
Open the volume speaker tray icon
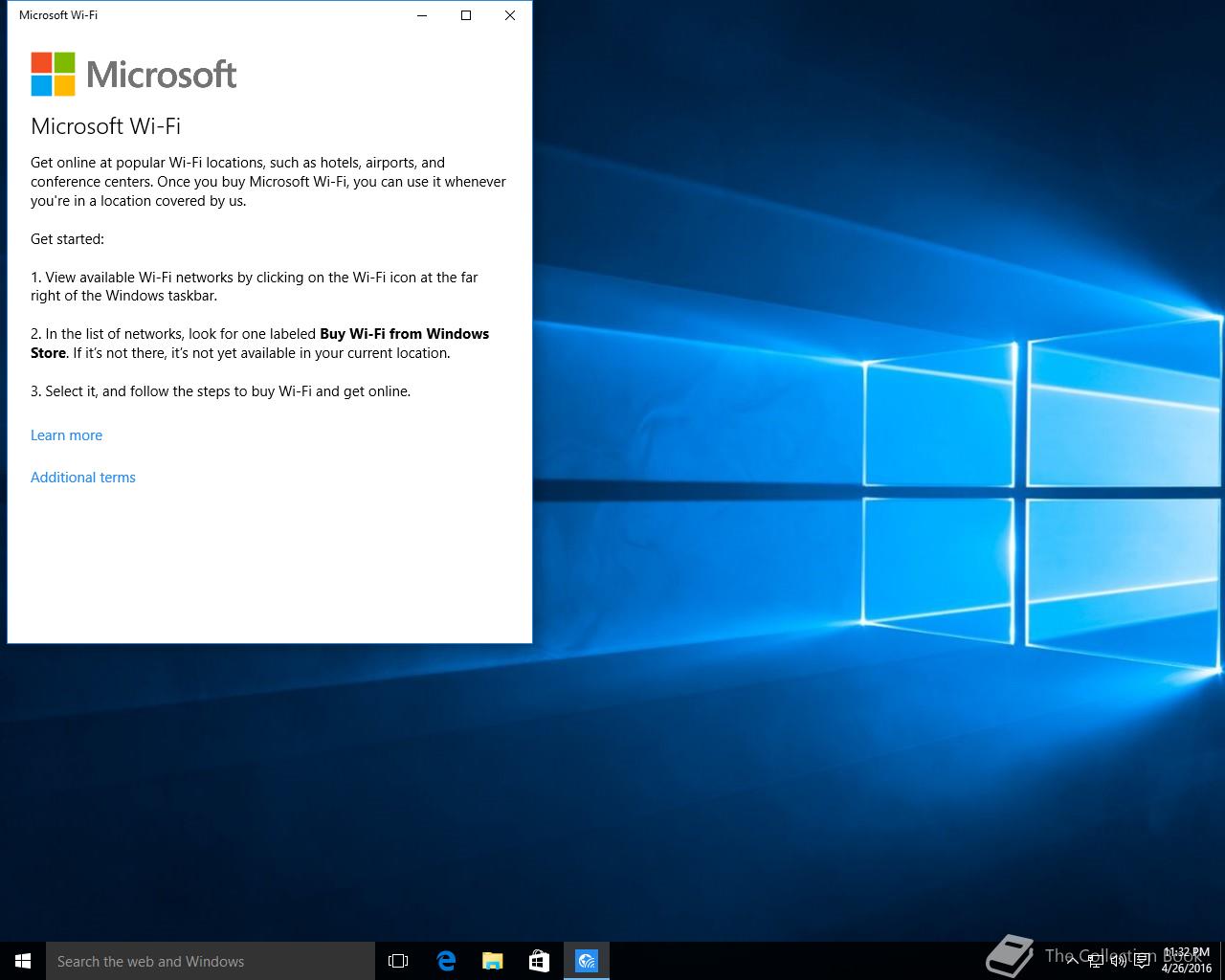click(1118, 961)
